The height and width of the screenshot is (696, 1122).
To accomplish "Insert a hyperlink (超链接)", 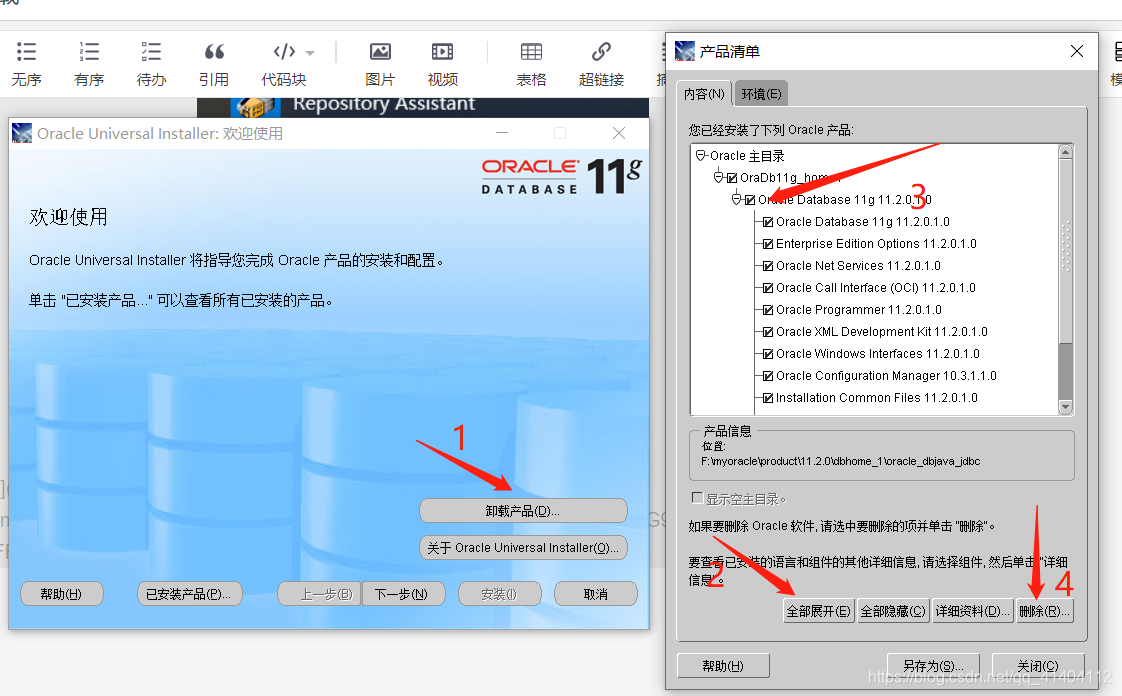I will pyautogui.click(x=601, y=63).
